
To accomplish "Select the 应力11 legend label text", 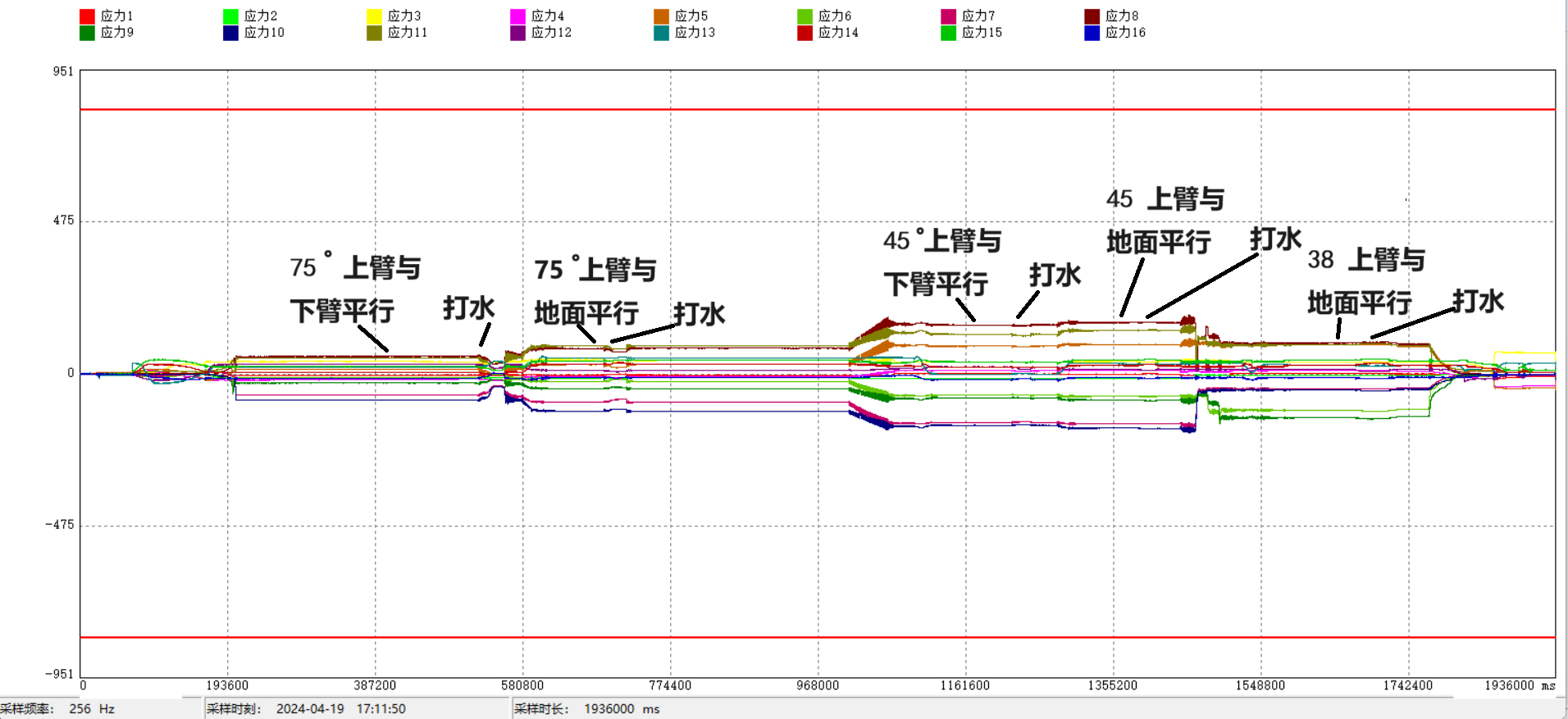I will pyautogui.click(x=407, y=33).
